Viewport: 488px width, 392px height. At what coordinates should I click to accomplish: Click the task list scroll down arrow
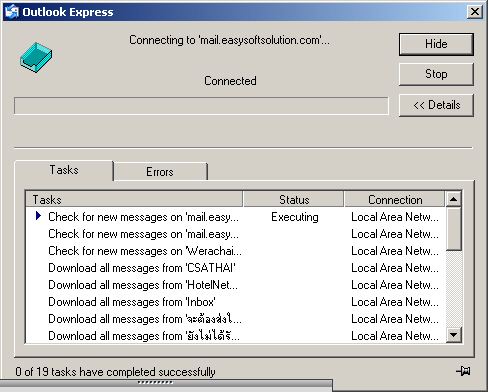[453, 334]
